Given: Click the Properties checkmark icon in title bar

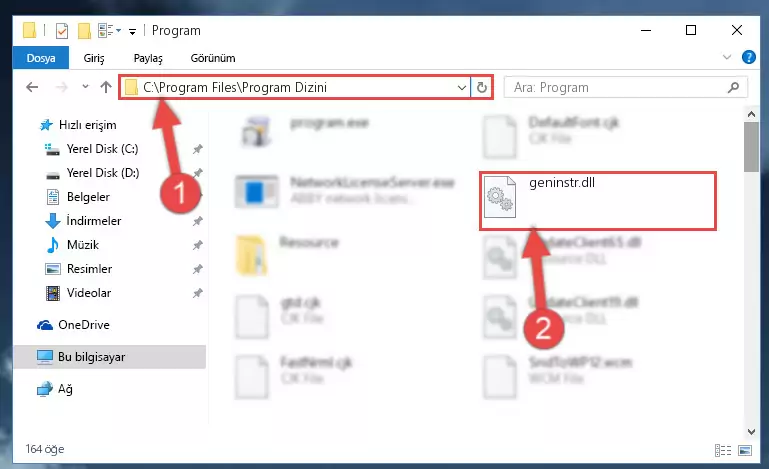Looking at the screenshot, I should [62, 31].
